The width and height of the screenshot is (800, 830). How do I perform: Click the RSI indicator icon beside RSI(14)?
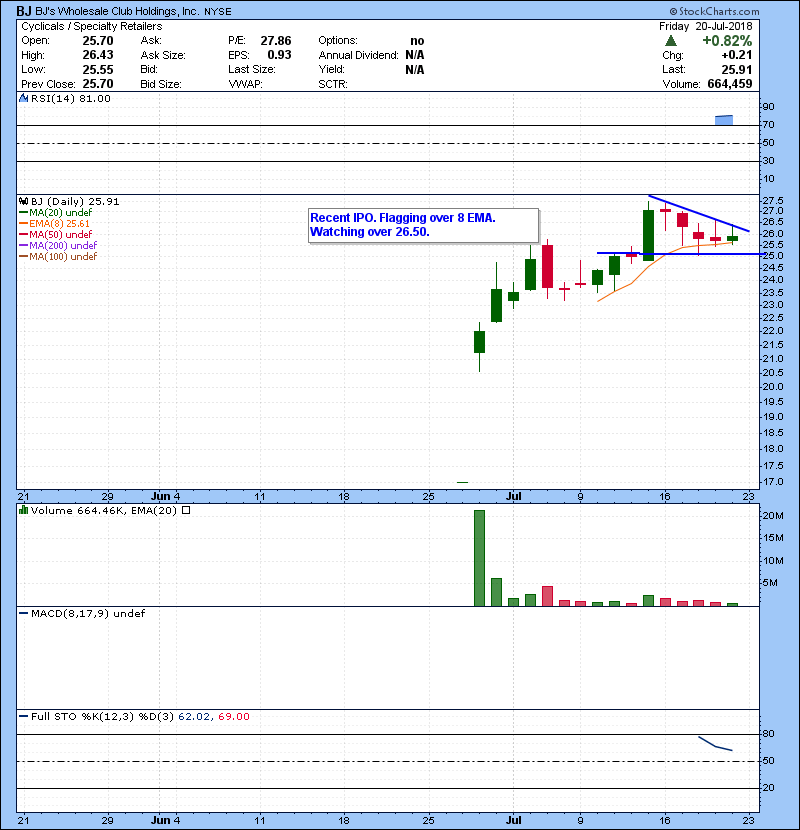23,98
